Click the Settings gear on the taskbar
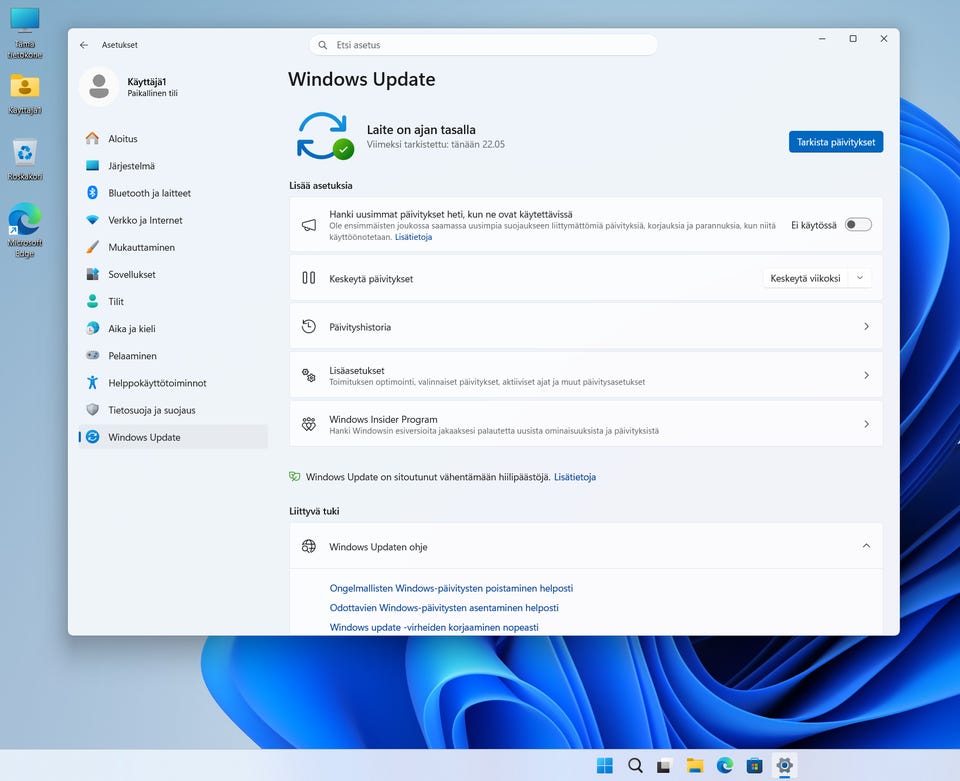The image size is (960, 781). pyautogui.click(x=784, y=765)
